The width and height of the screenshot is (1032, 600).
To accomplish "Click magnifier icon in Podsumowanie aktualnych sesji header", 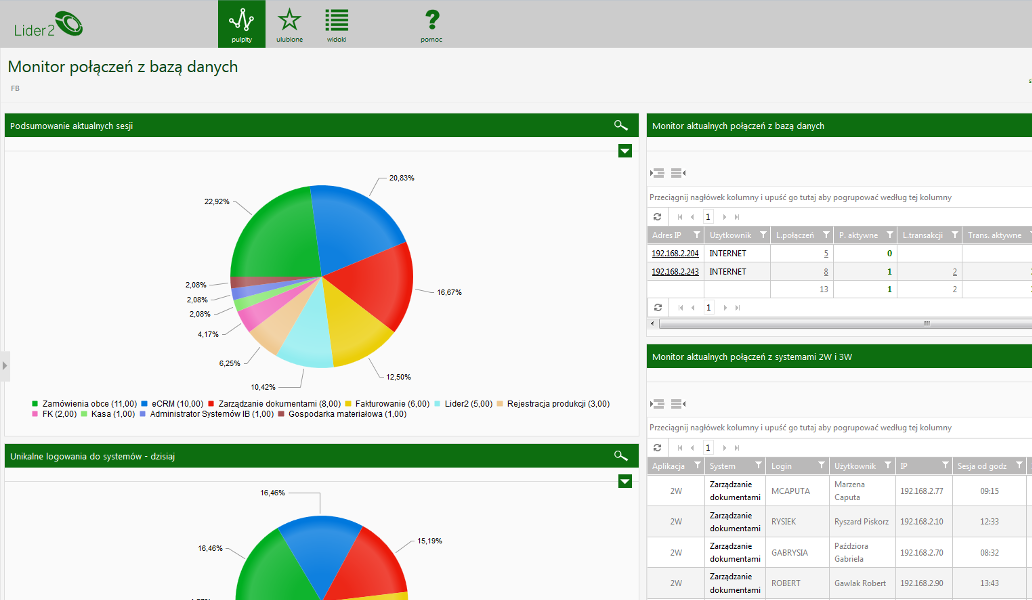I will [621, 125].
